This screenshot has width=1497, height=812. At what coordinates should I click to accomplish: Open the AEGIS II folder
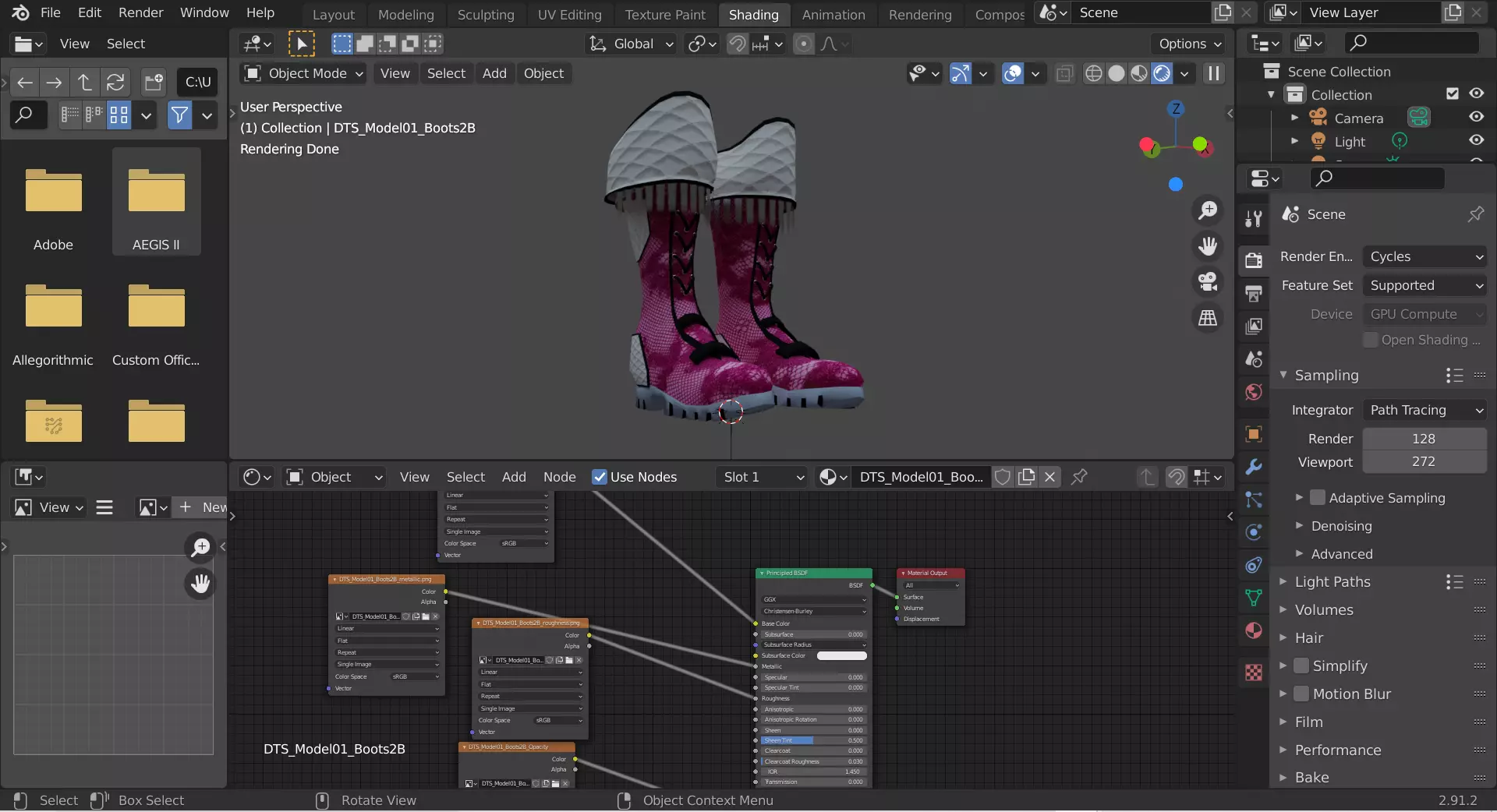coord(156,201)
